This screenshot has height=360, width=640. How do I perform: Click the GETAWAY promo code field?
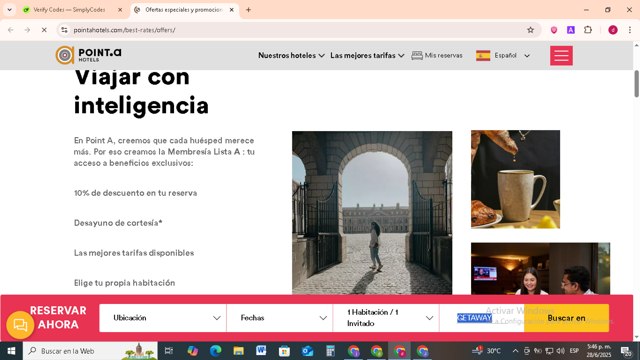[482, 318]
